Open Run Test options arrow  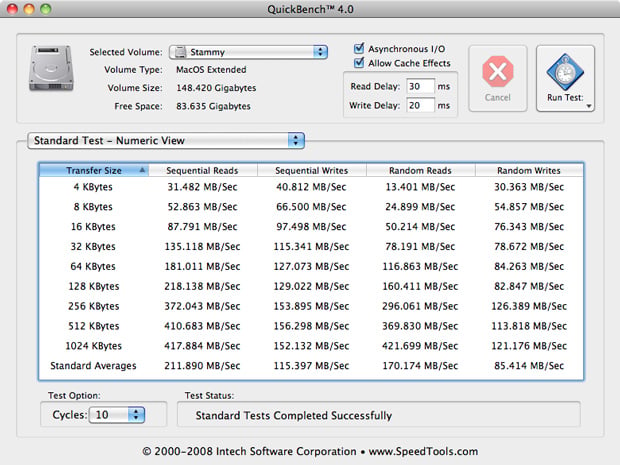coord(589,106)
